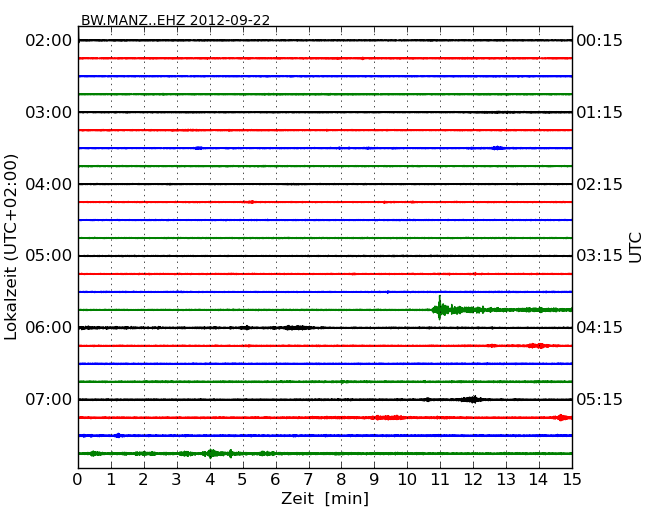Viewport: 650px width, 520px height.
Task: Click the 'Lokalzeit (UTC+02:00)' y-axis label
Action: tap(12, 247)
